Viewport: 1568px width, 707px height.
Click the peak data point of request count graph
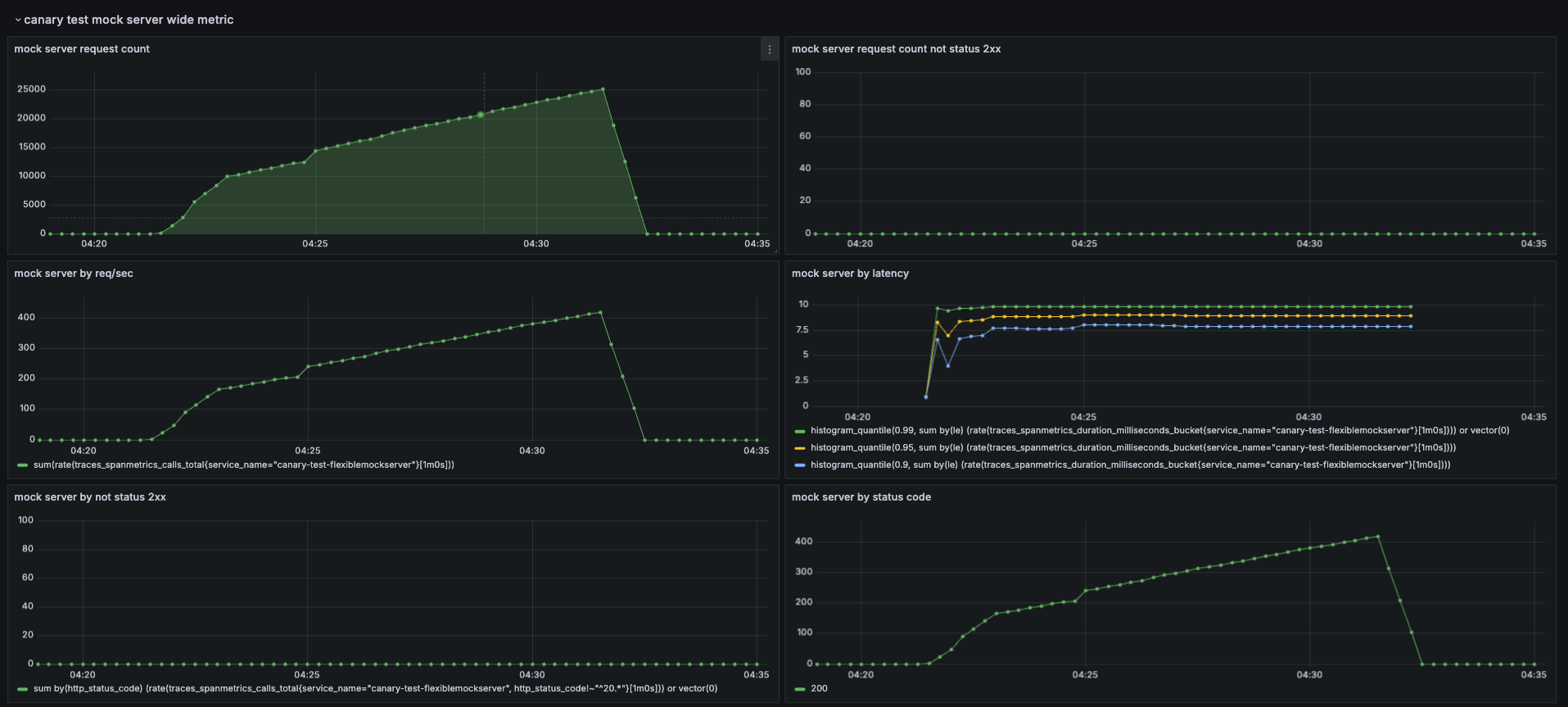click(603, 89)
